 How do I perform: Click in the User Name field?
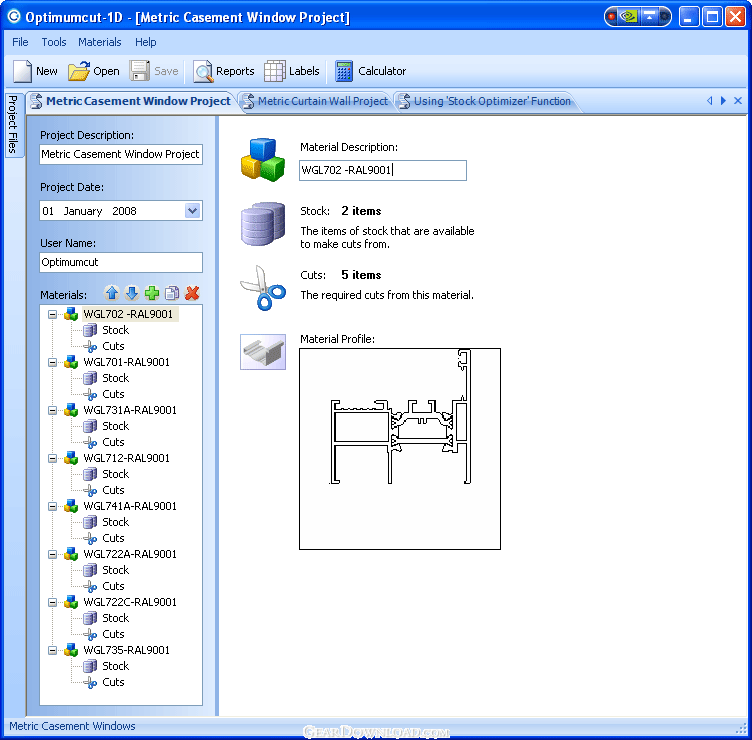click(x=121, y=262)
